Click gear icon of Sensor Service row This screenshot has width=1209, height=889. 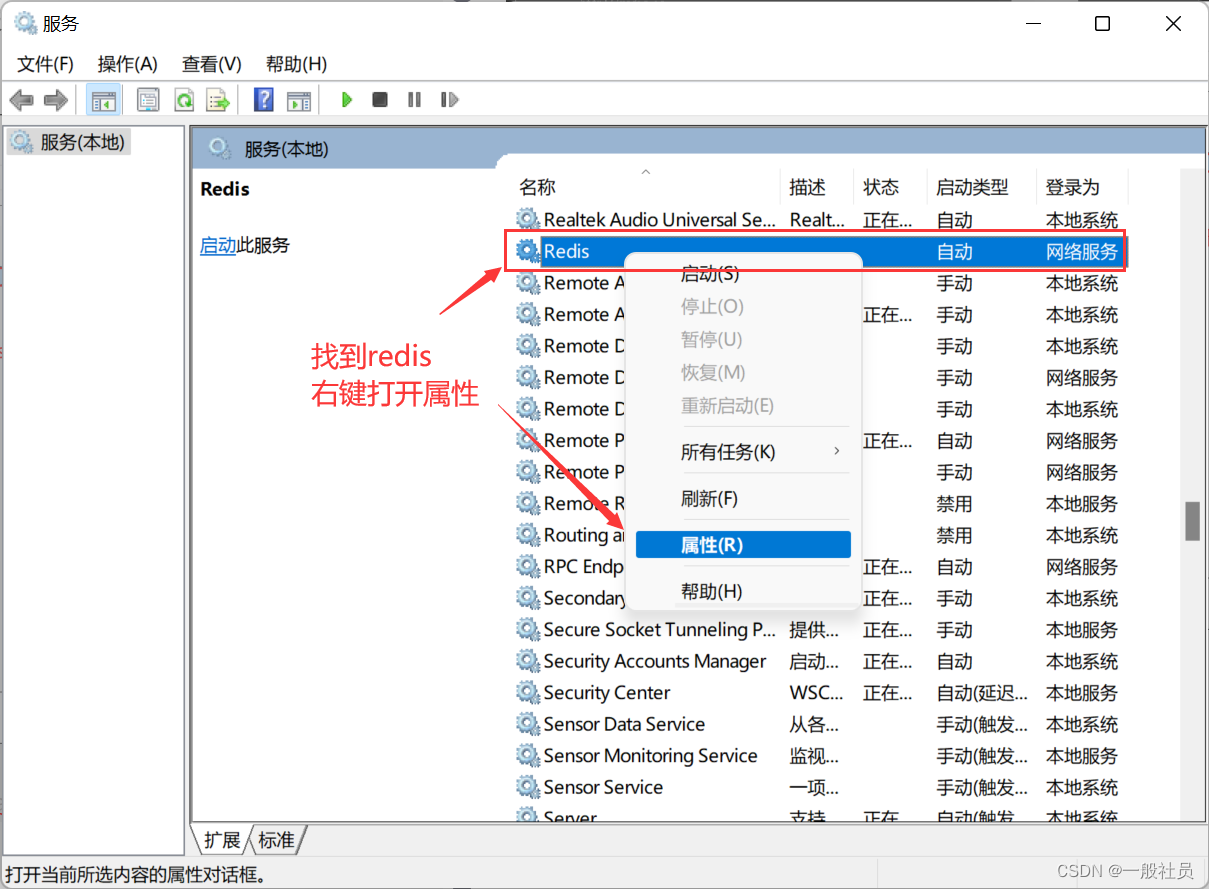527,787
